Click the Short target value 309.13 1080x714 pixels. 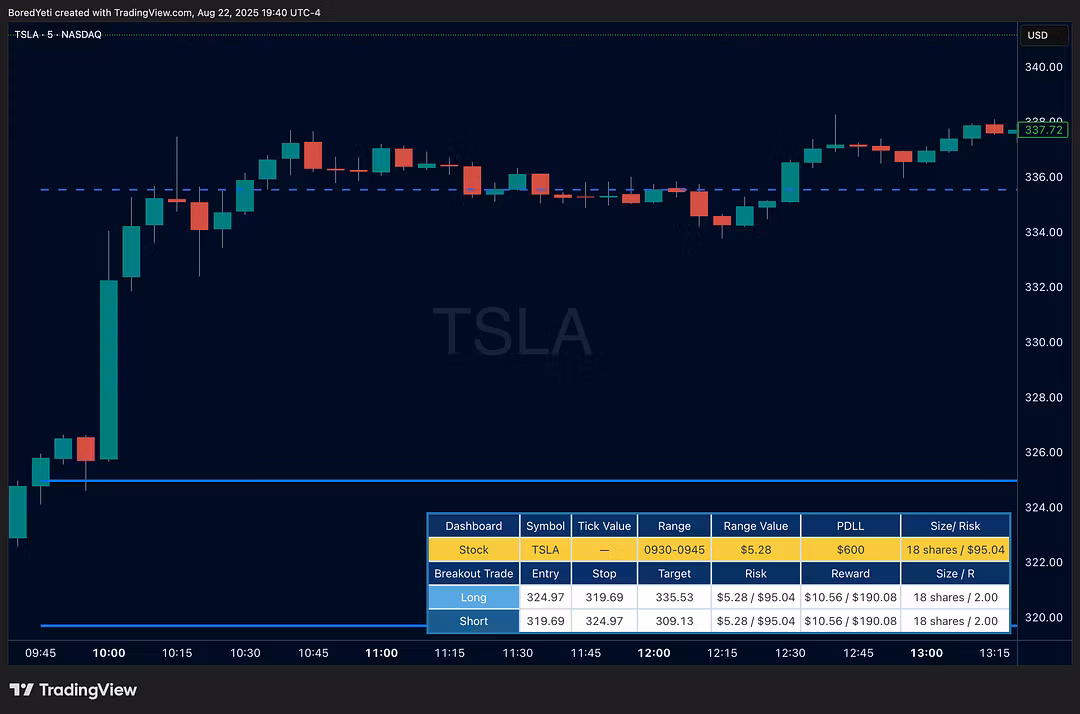674,621
